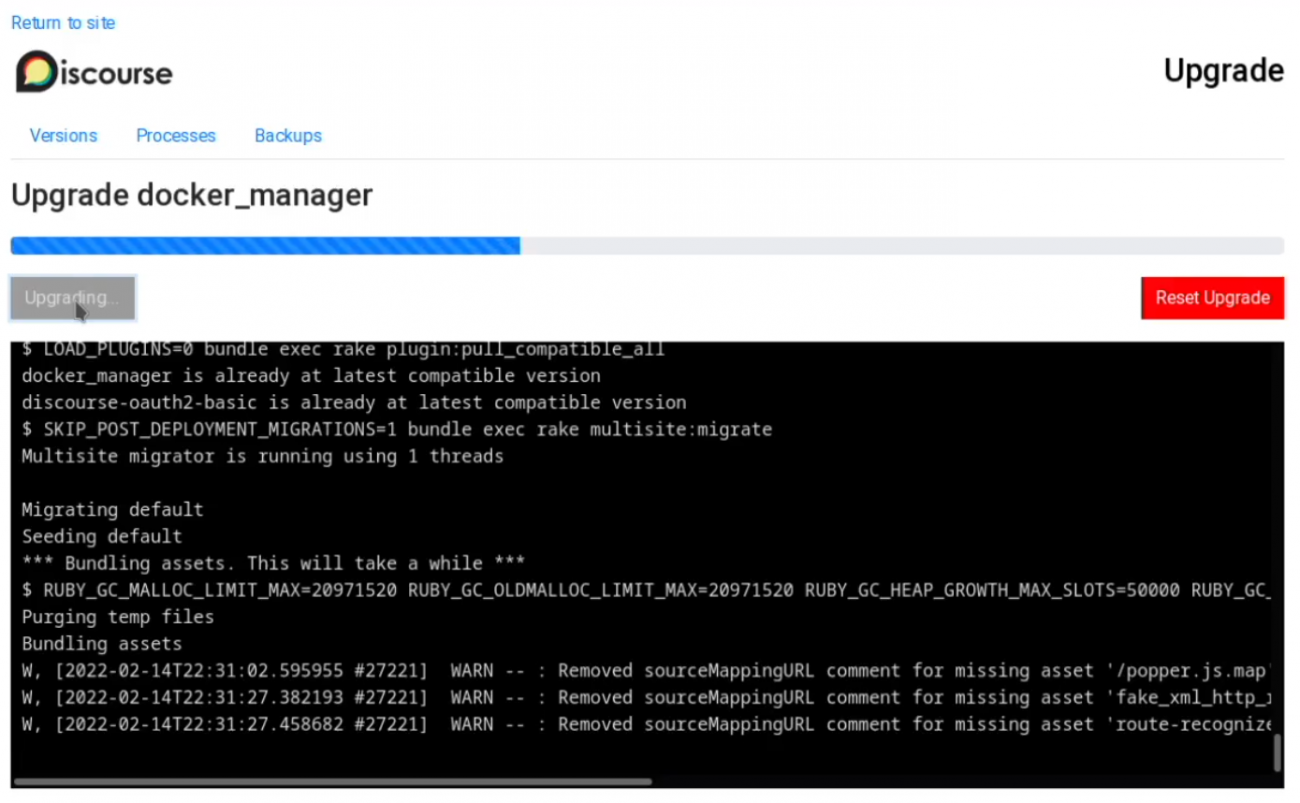
Task: Click the 'multisite:migrate' command line
Action: pos(397,430)
